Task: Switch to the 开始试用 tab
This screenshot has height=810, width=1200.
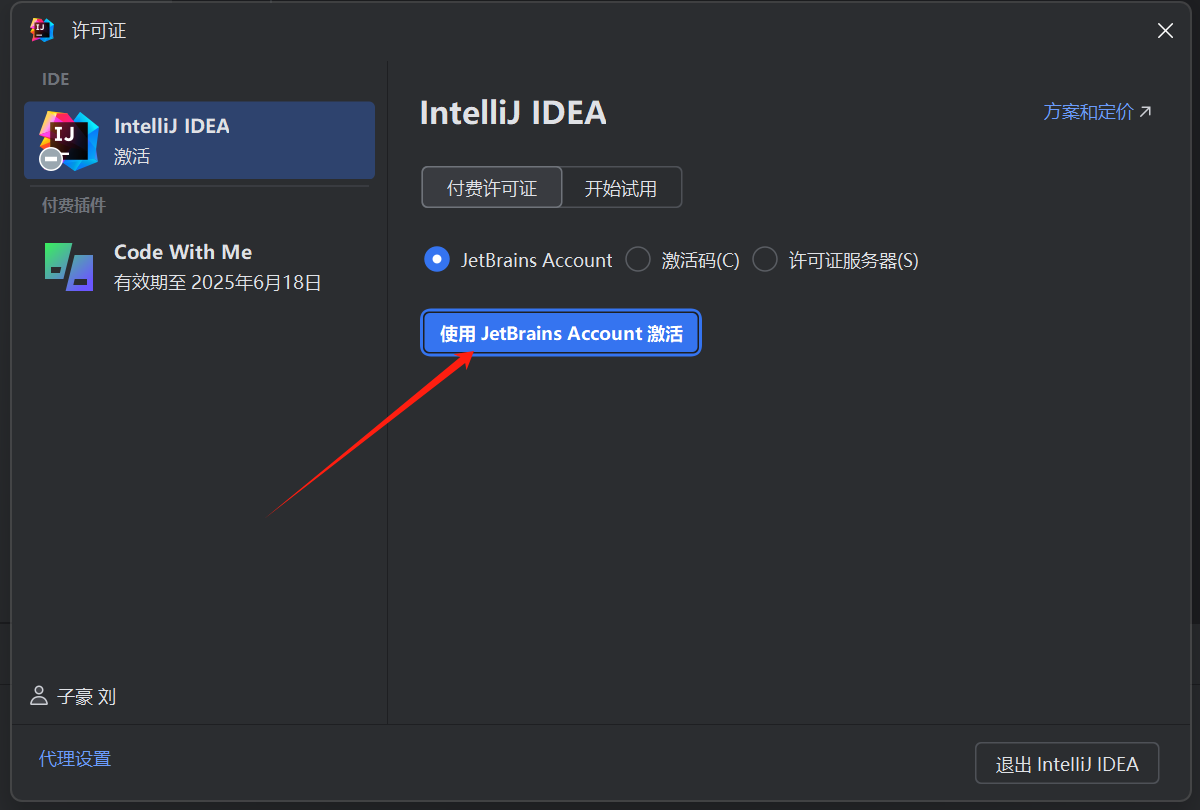Action: (x=621, y=188)
